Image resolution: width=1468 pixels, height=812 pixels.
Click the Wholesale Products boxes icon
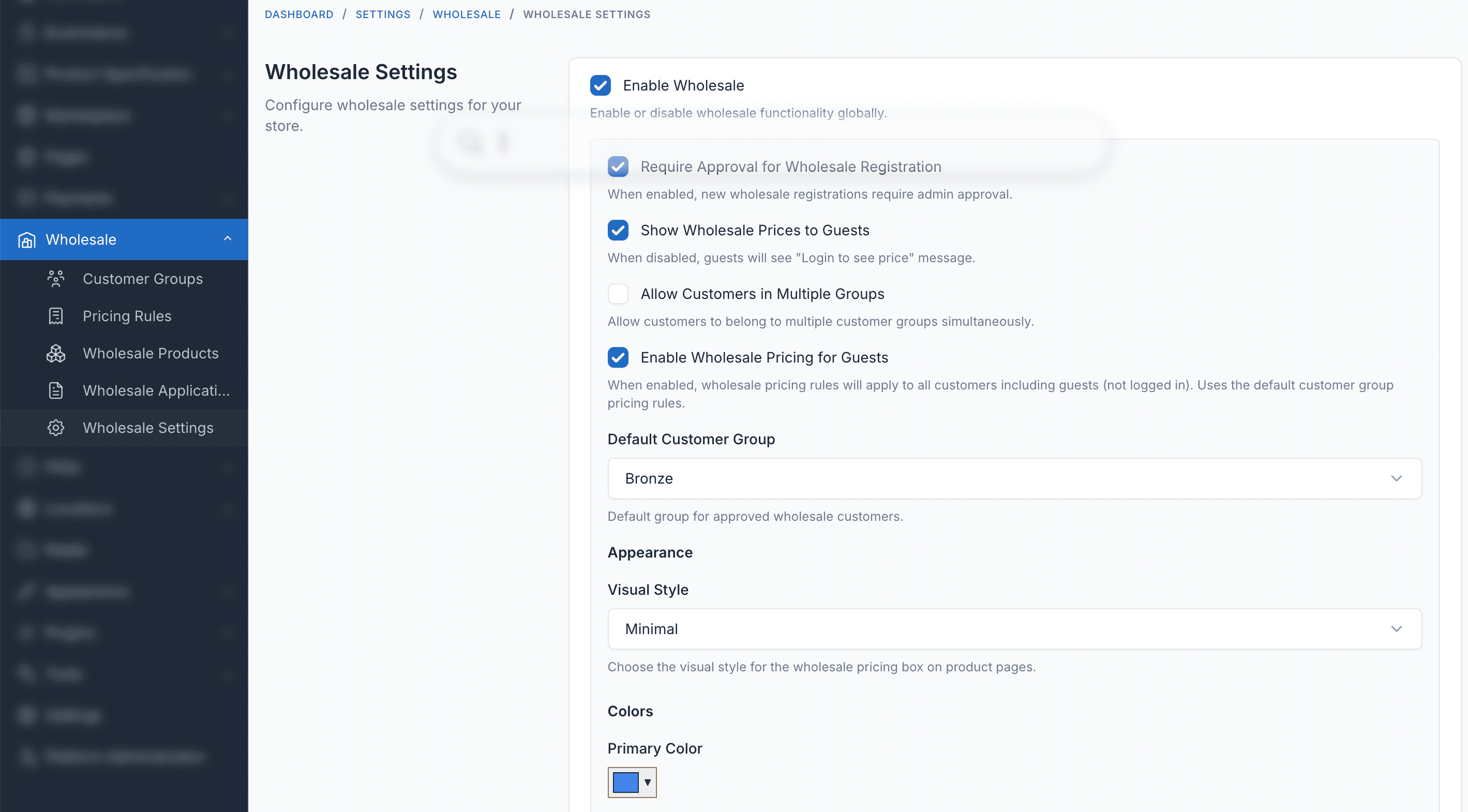click(x=55, y=353)
